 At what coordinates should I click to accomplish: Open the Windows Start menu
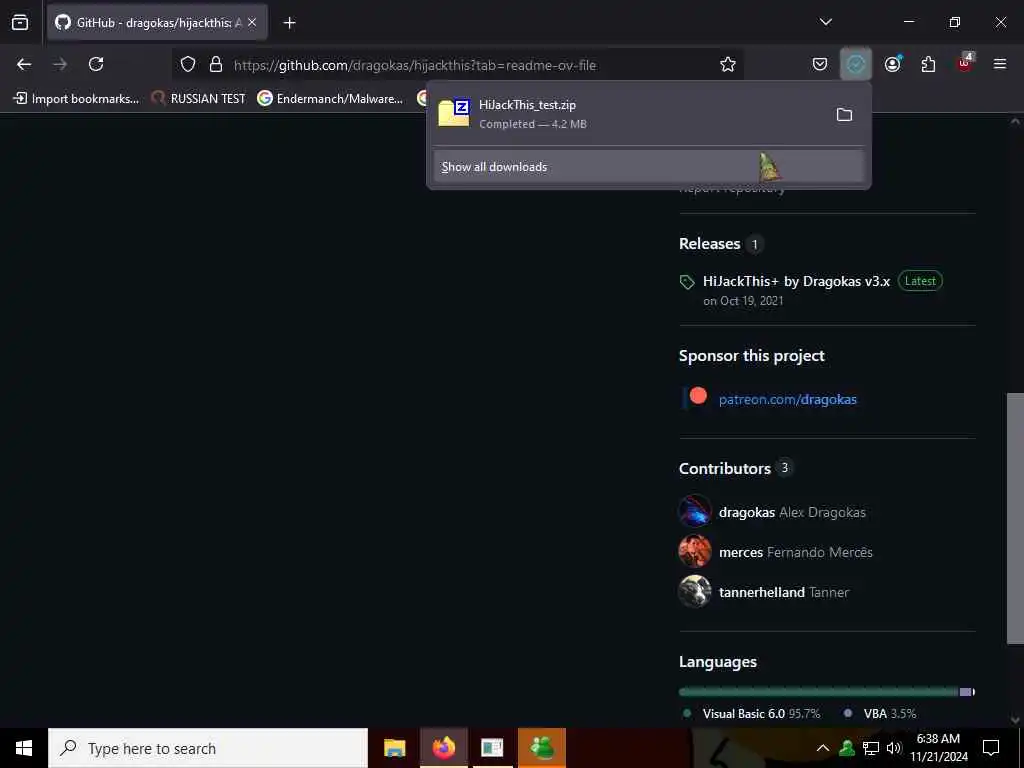[24, 748]
